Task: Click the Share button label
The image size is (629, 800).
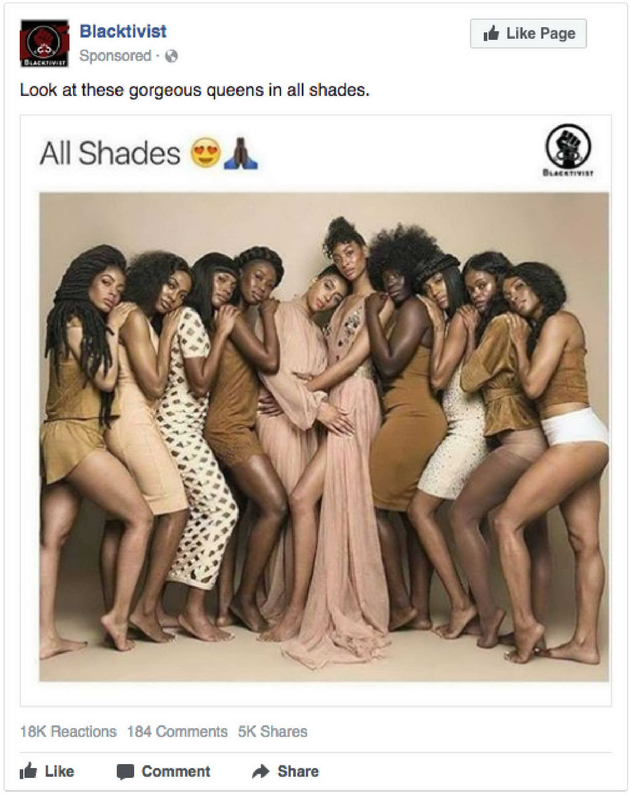Action: pos(298,771)
